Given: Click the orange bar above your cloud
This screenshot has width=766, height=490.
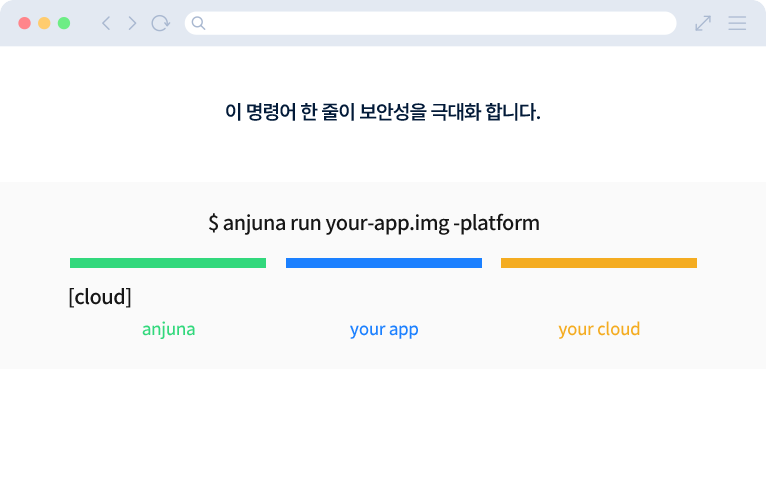Looking at the screenshot, I should (599, 263).
